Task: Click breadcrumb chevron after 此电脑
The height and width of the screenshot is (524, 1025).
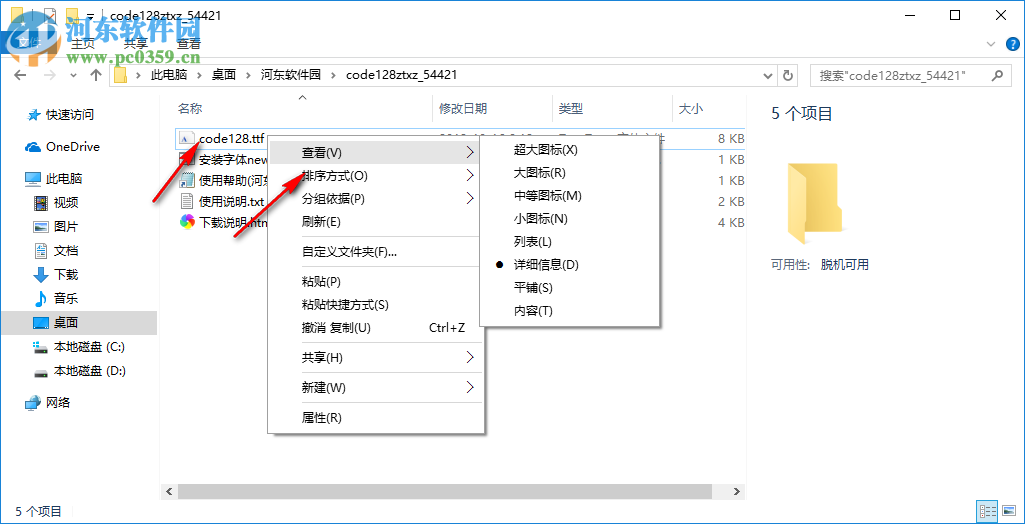Action: coord(199,75)
